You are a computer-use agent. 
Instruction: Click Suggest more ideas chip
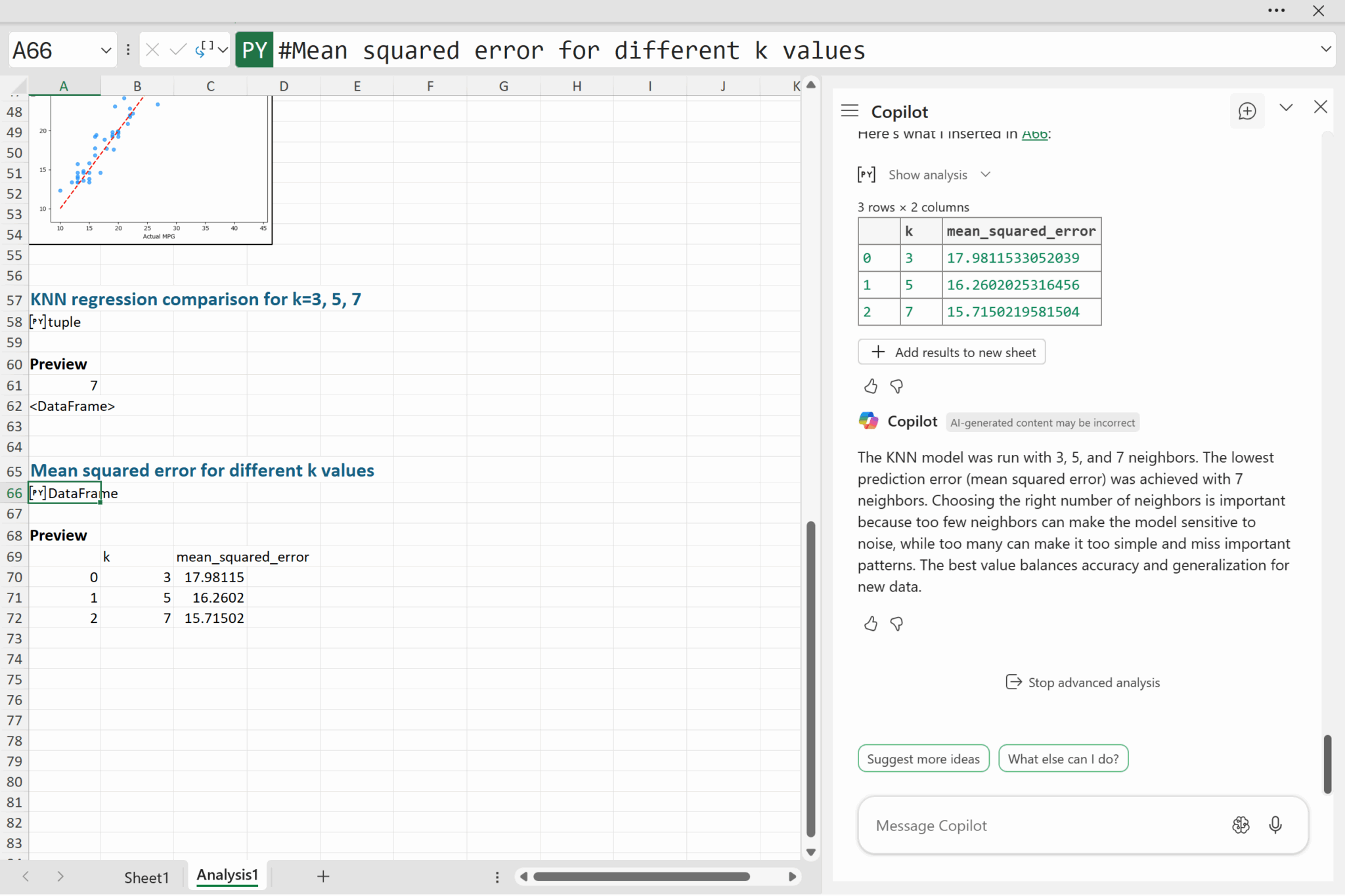pos(923,759)
